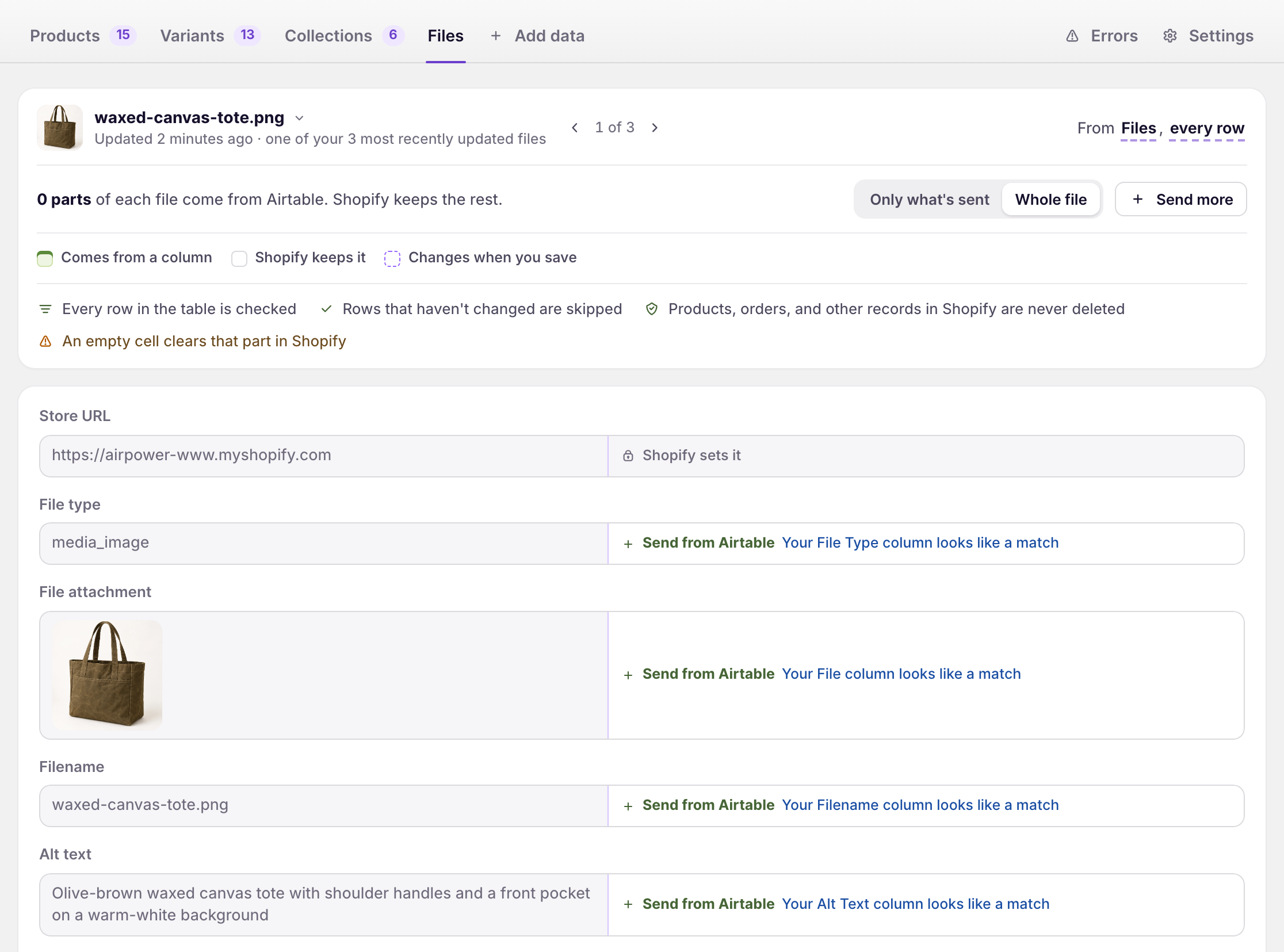Click the Filename field value
Screen dimensions: 1284x952
coord(324,806)
